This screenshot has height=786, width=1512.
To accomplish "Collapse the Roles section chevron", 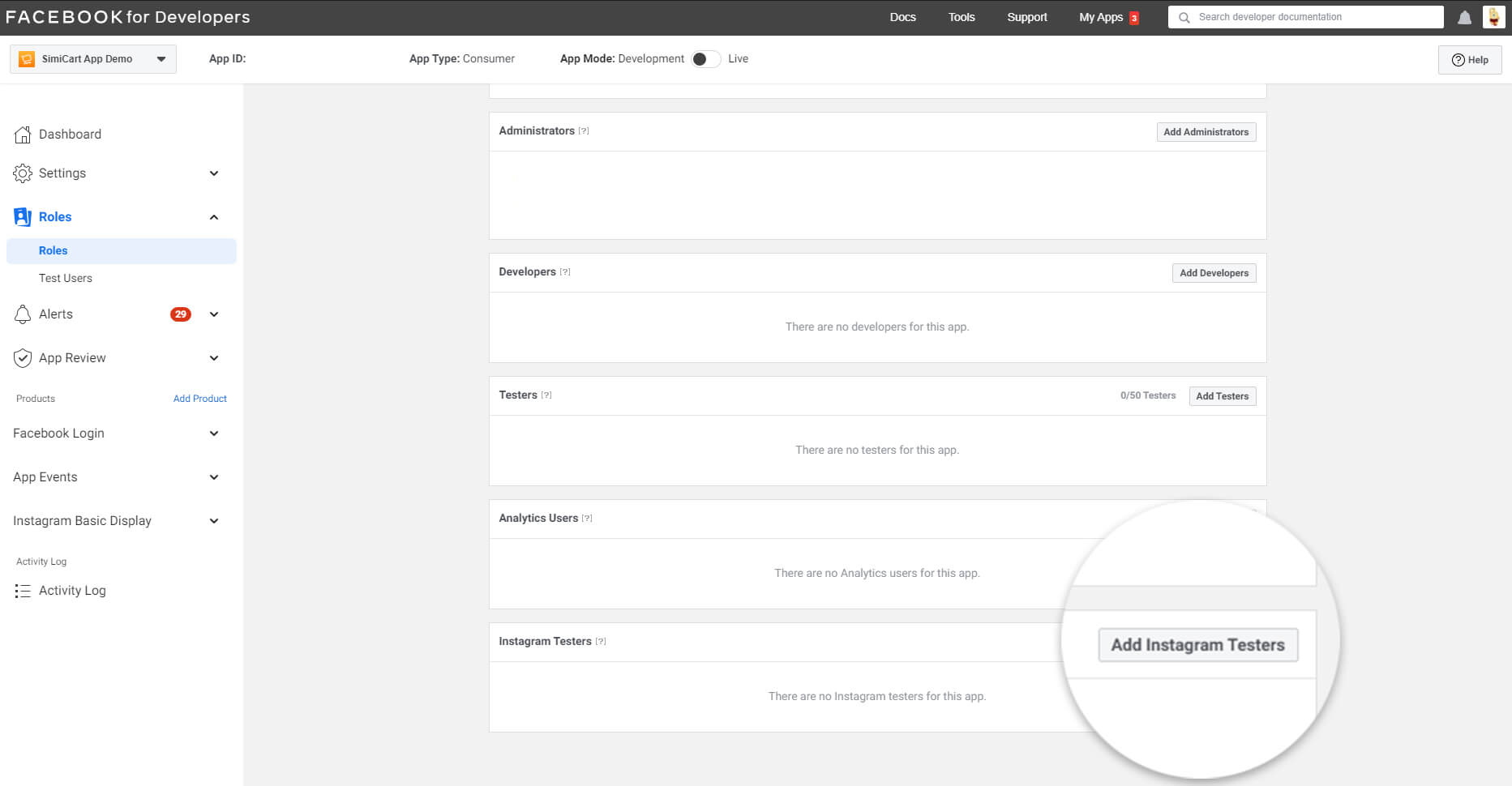I will 214,217.
